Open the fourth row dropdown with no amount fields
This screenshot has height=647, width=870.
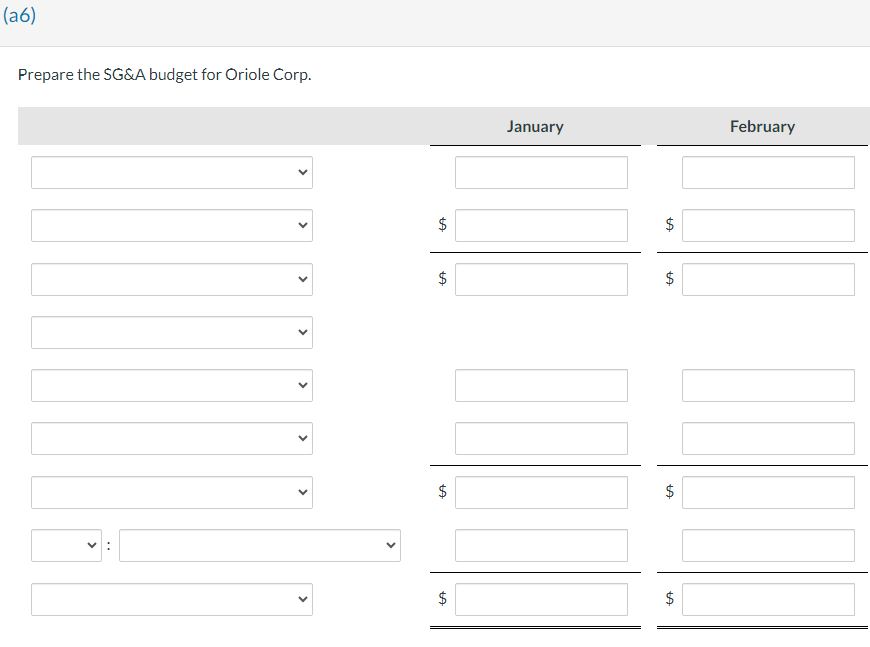[x=172, y=332]
